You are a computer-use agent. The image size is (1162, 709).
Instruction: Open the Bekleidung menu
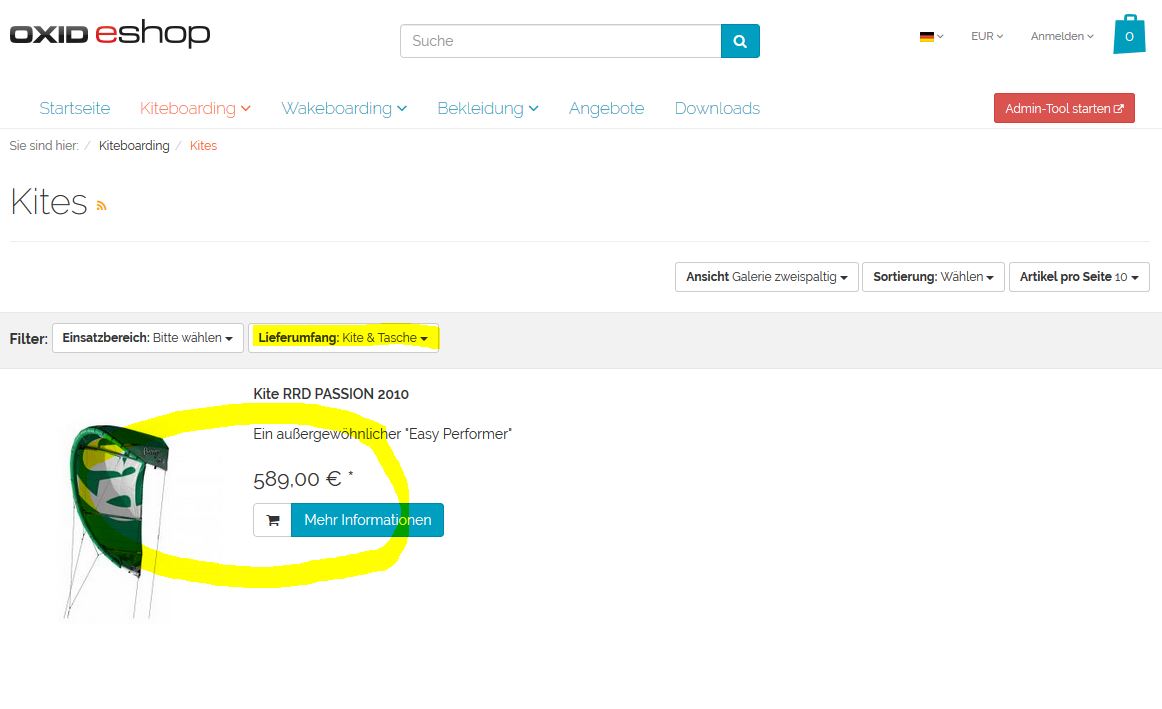[x=487, y=108]
